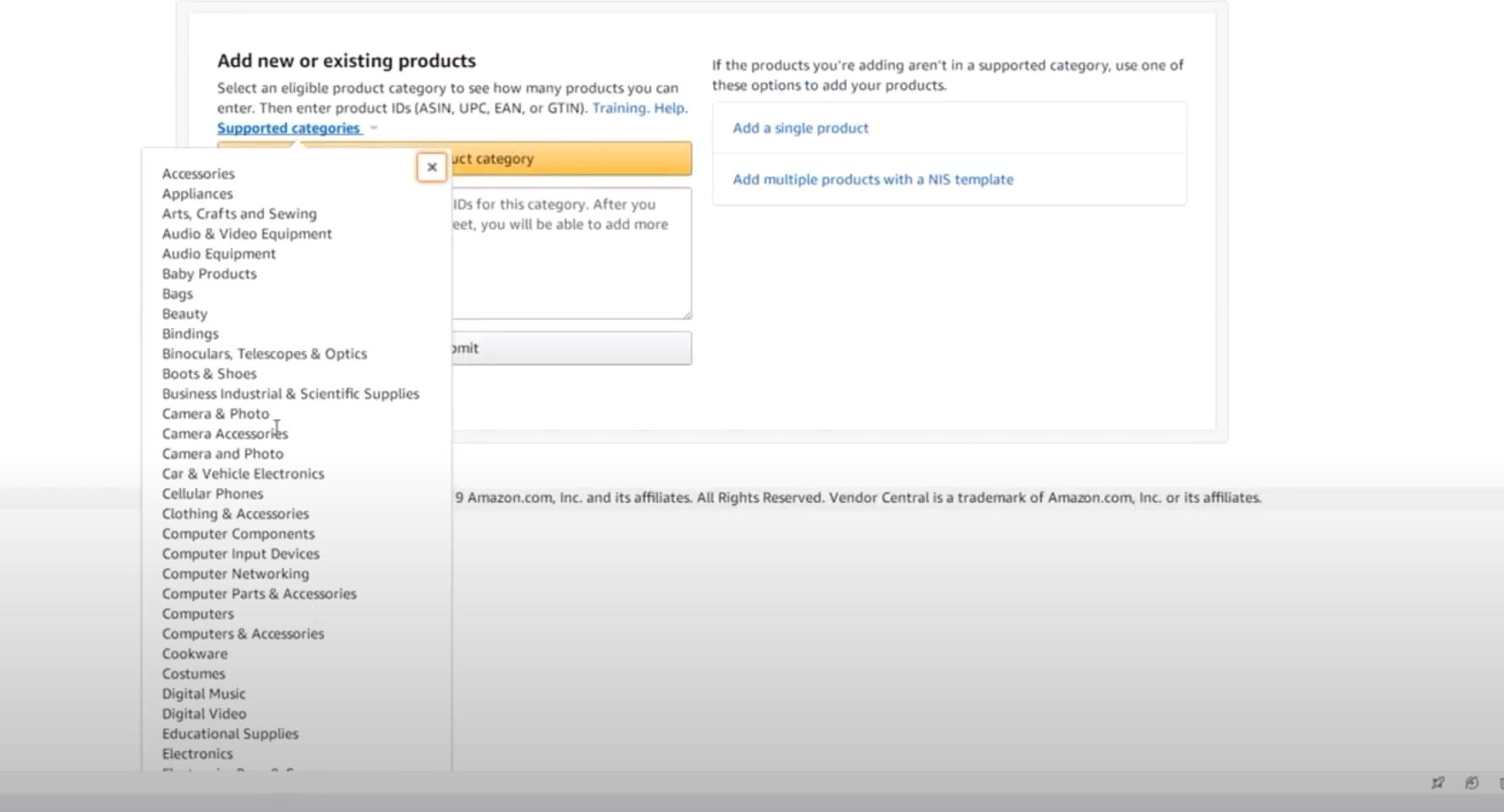Image resolution: width=1504 pixels, height=812 pixels.
Task: Pick Digital Music in the list
Action: [204, 694]
